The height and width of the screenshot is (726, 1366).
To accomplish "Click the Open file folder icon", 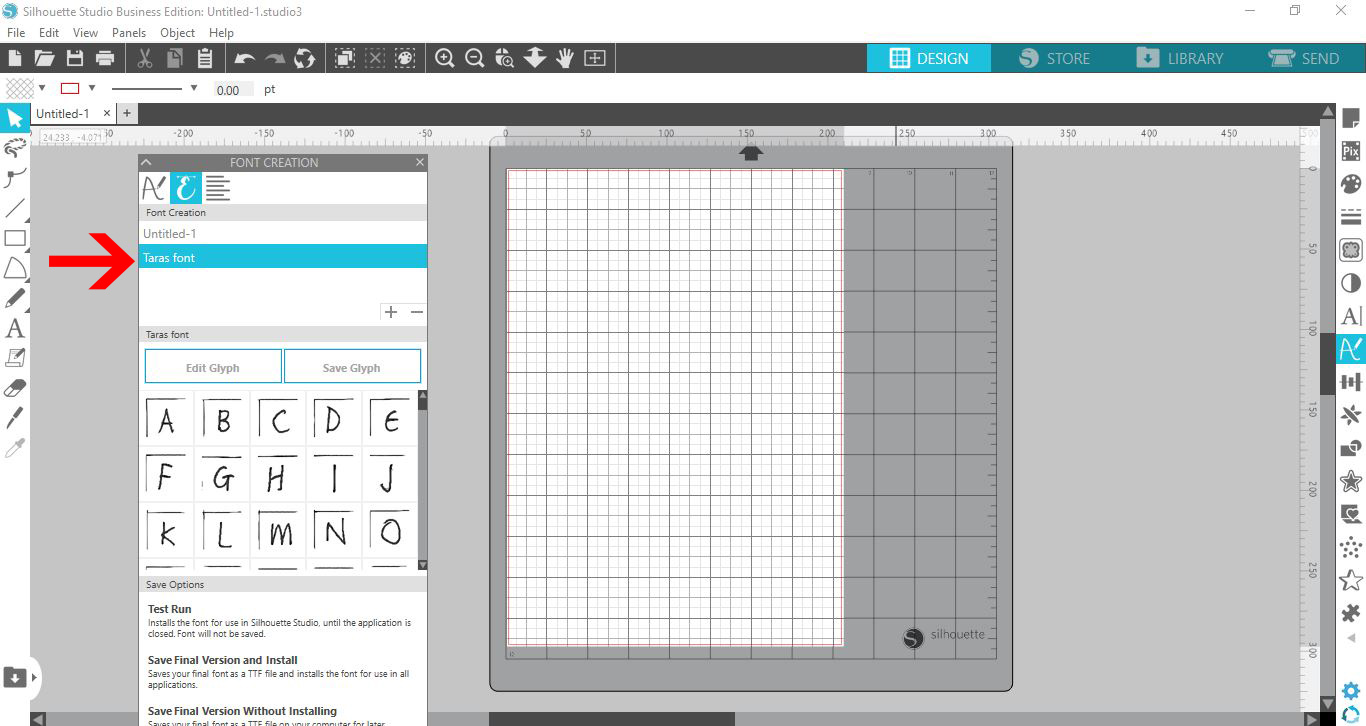I will (44, 58).
